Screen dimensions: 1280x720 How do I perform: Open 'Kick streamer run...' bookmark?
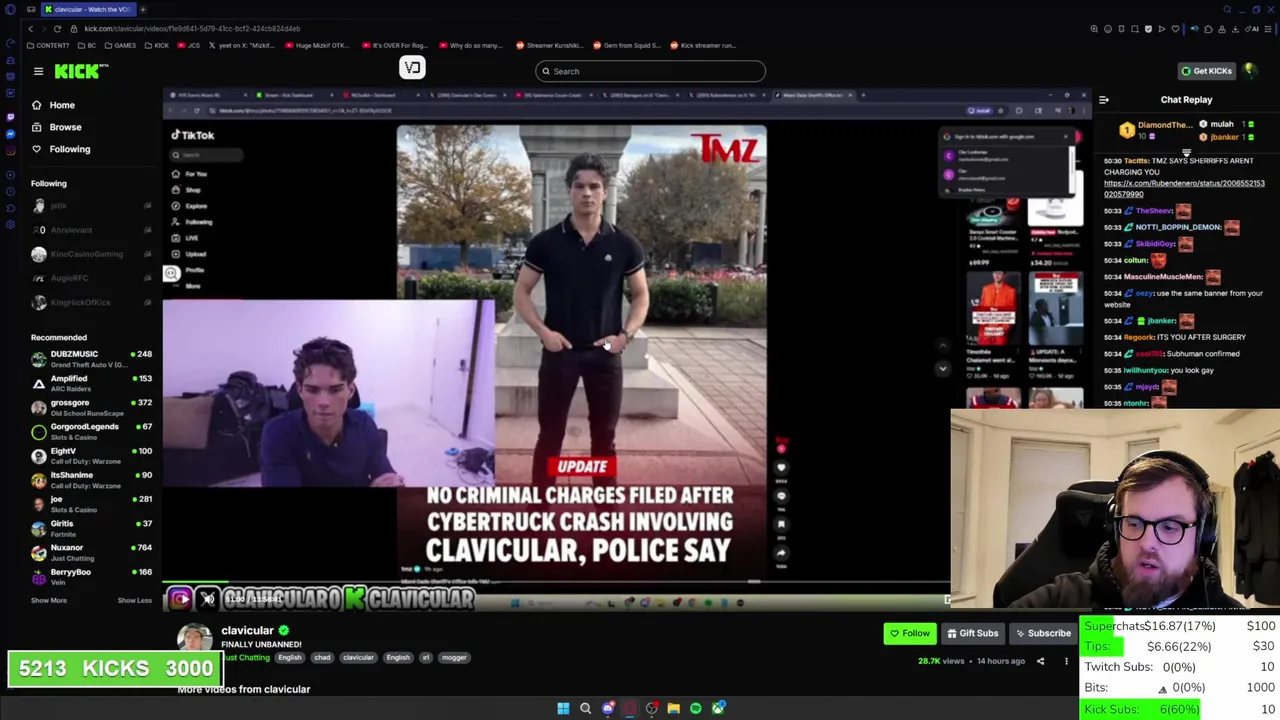click(x=703, y=45)
